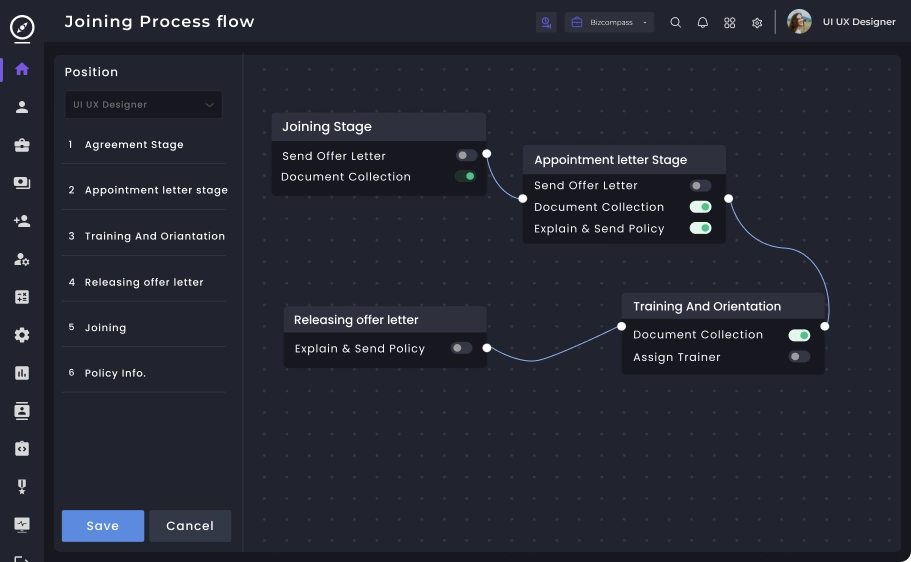Viewport: 911px width, 562px height.
Task: Toggle Document Collection in Training And Orientation
Action: tap(798, 335)
